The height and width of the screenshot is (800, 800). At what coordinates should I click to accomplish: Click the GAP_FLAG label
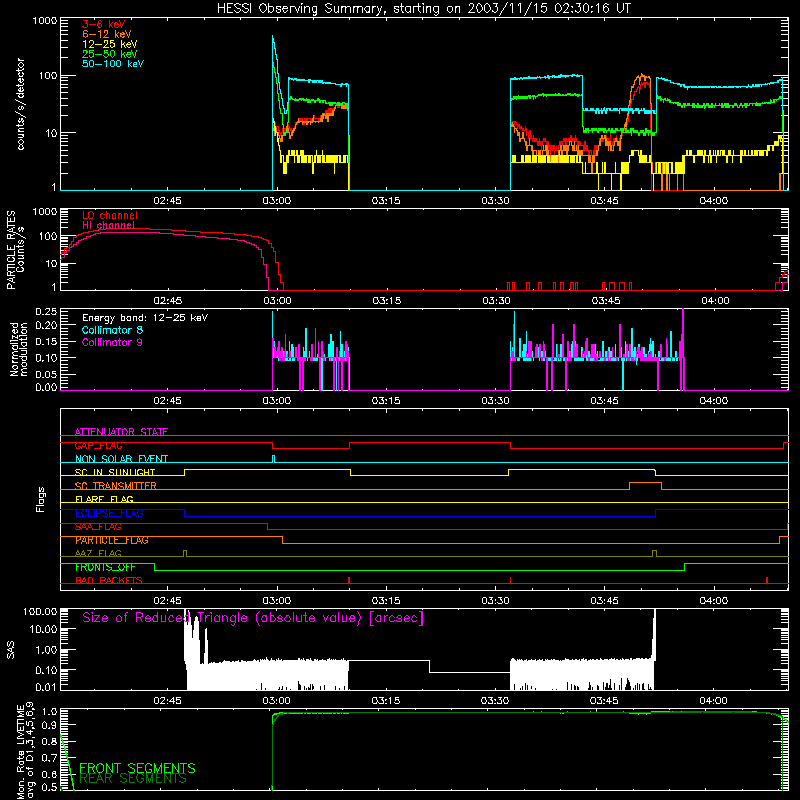click(98, 445)
